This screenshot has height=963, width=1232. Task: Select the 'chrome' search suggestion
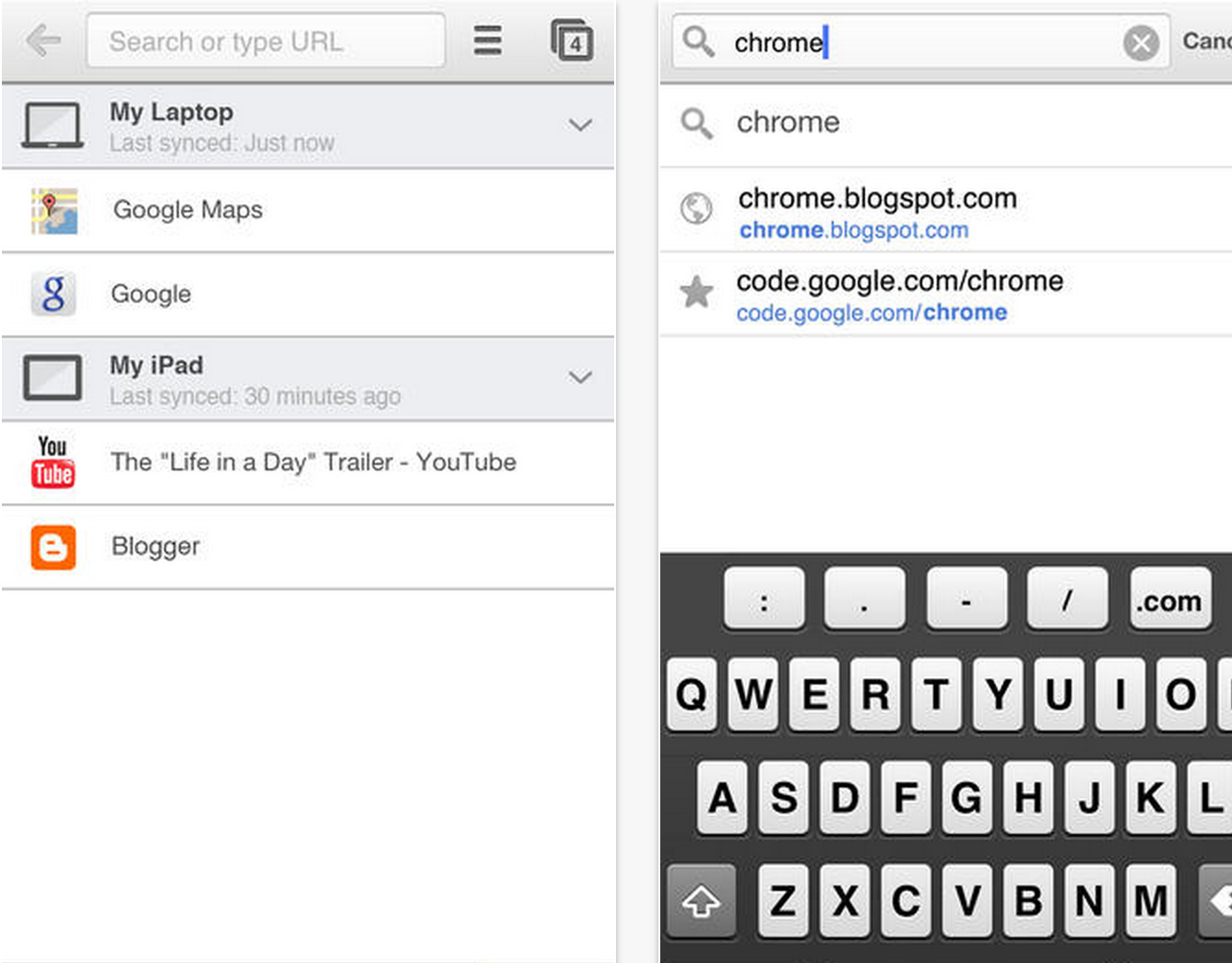946,123
